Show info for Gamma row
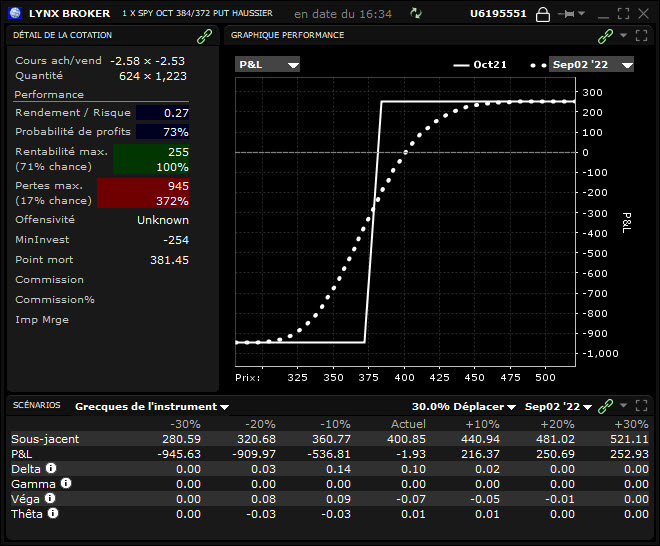The height and width of the screenshot is (546, 660). pyautogui.click(x=66, y=483)
